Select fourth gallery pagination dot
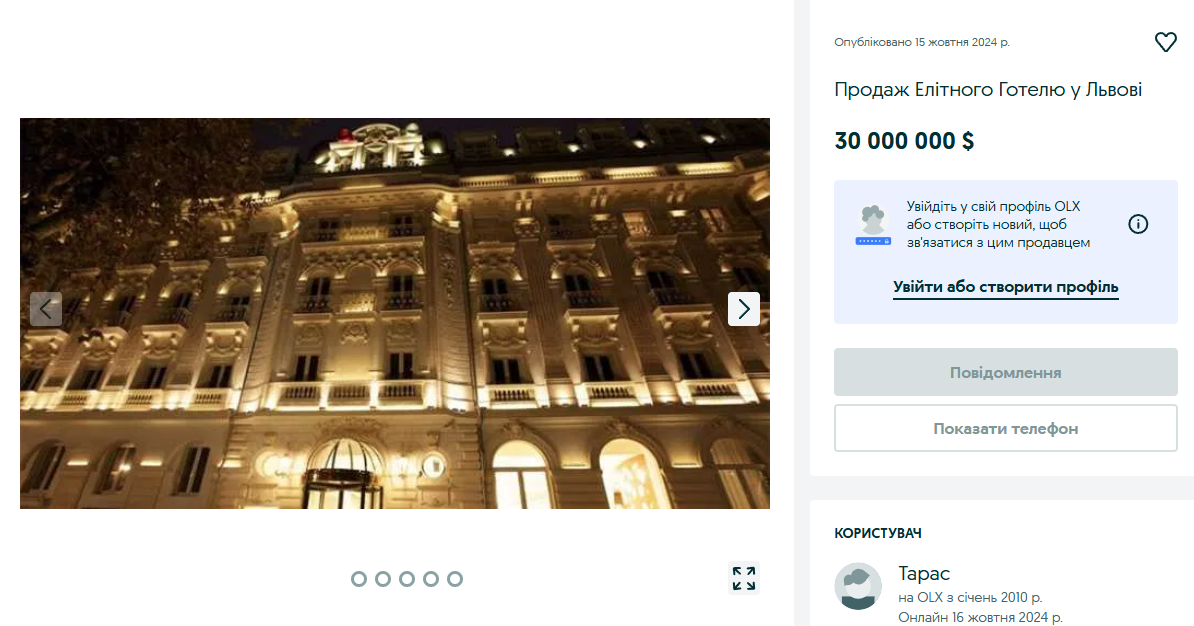 coord(431,579)
